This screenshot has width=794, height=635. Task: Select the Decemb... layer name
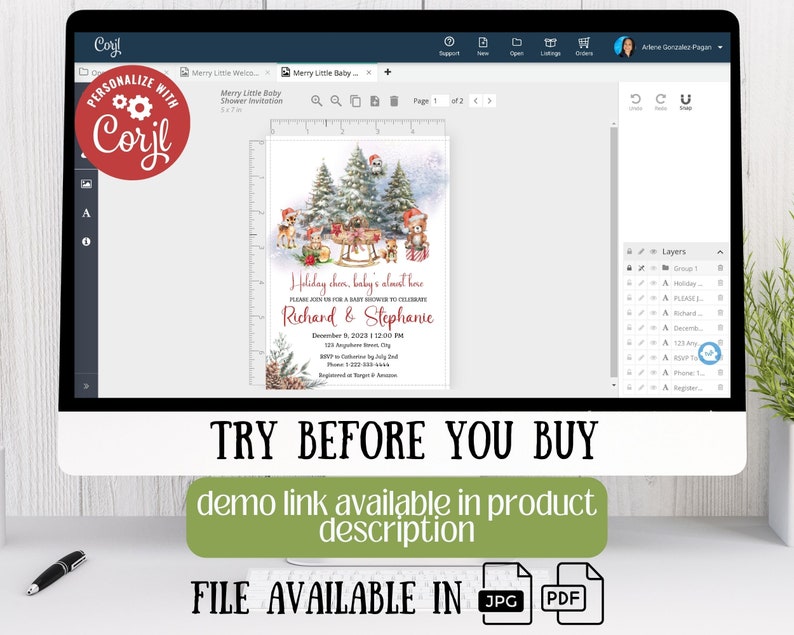pyautogui.click(x=688, y=328)
